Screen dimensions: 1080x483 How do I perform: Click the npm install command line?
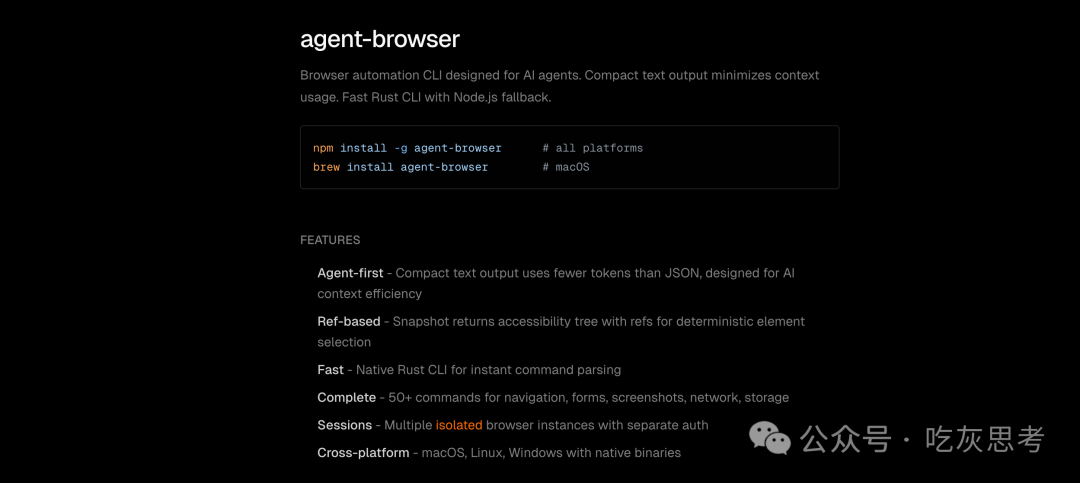(x=407, y=148)
